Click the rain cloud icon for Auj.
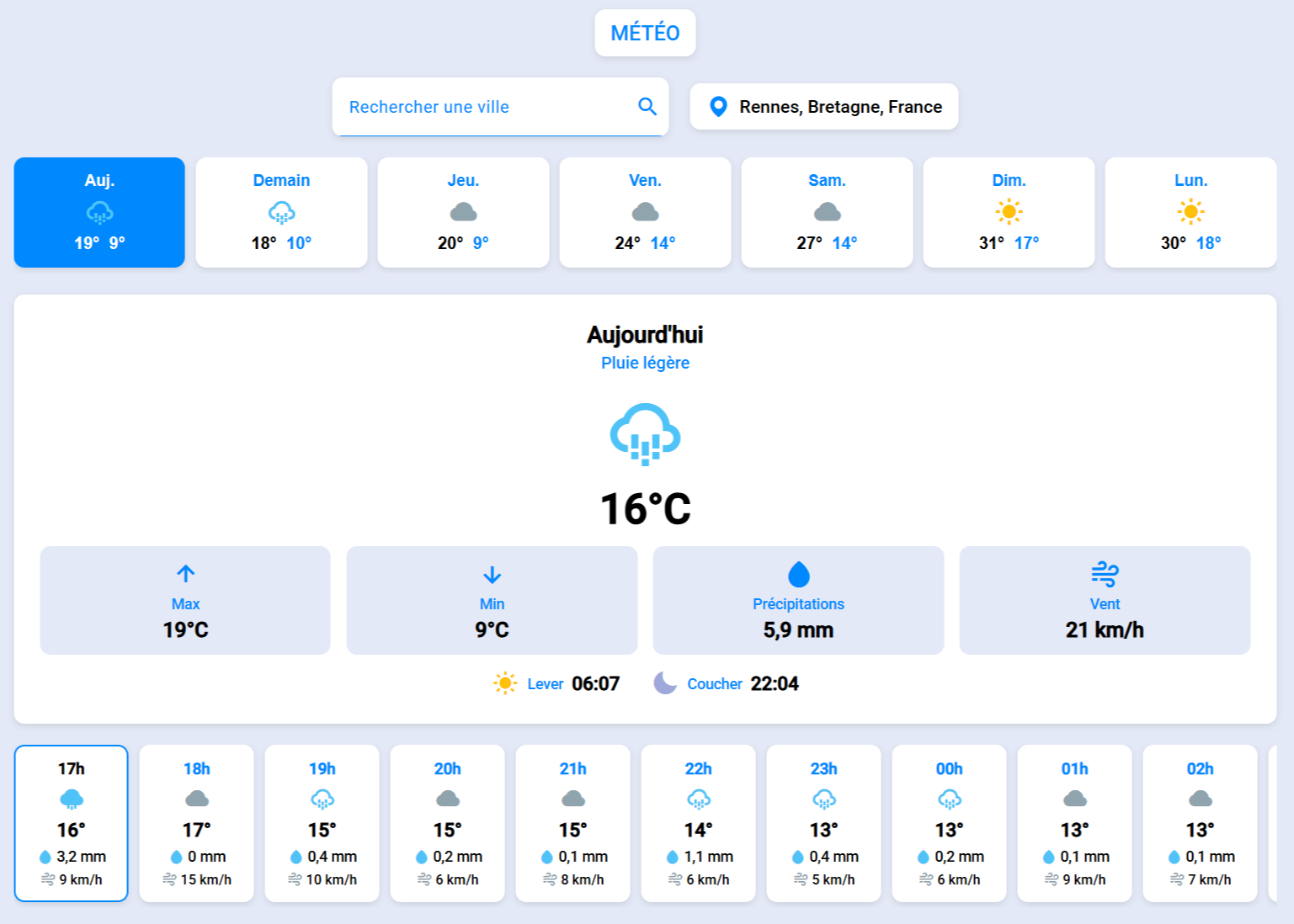1294x924 pixels. pos(99,212)
